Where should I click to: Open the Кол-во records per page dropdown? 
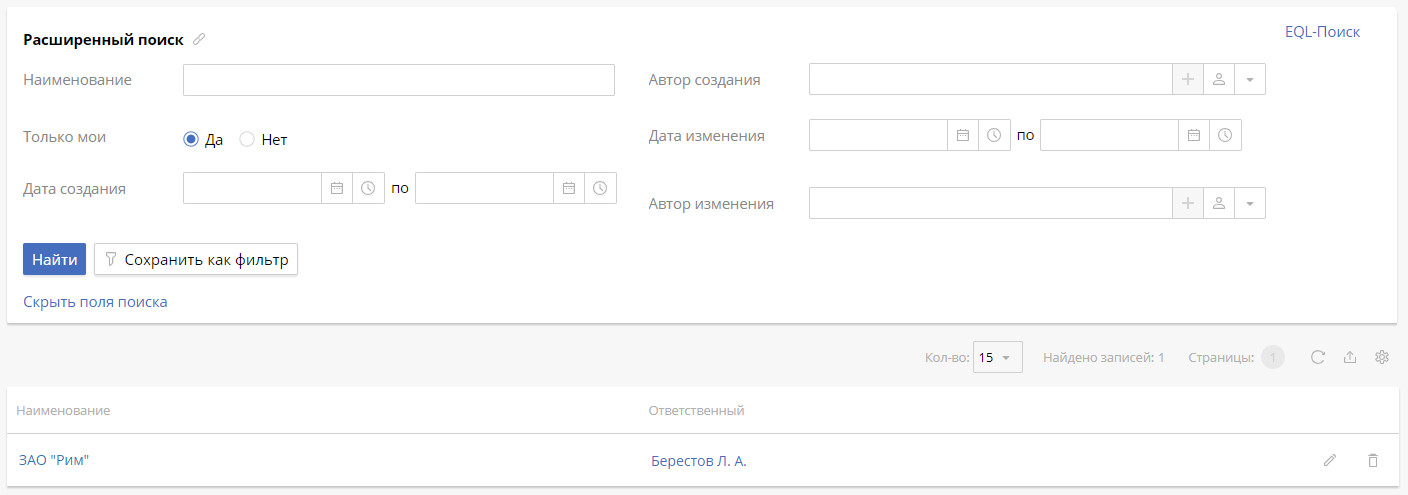(x=997, y=357)
